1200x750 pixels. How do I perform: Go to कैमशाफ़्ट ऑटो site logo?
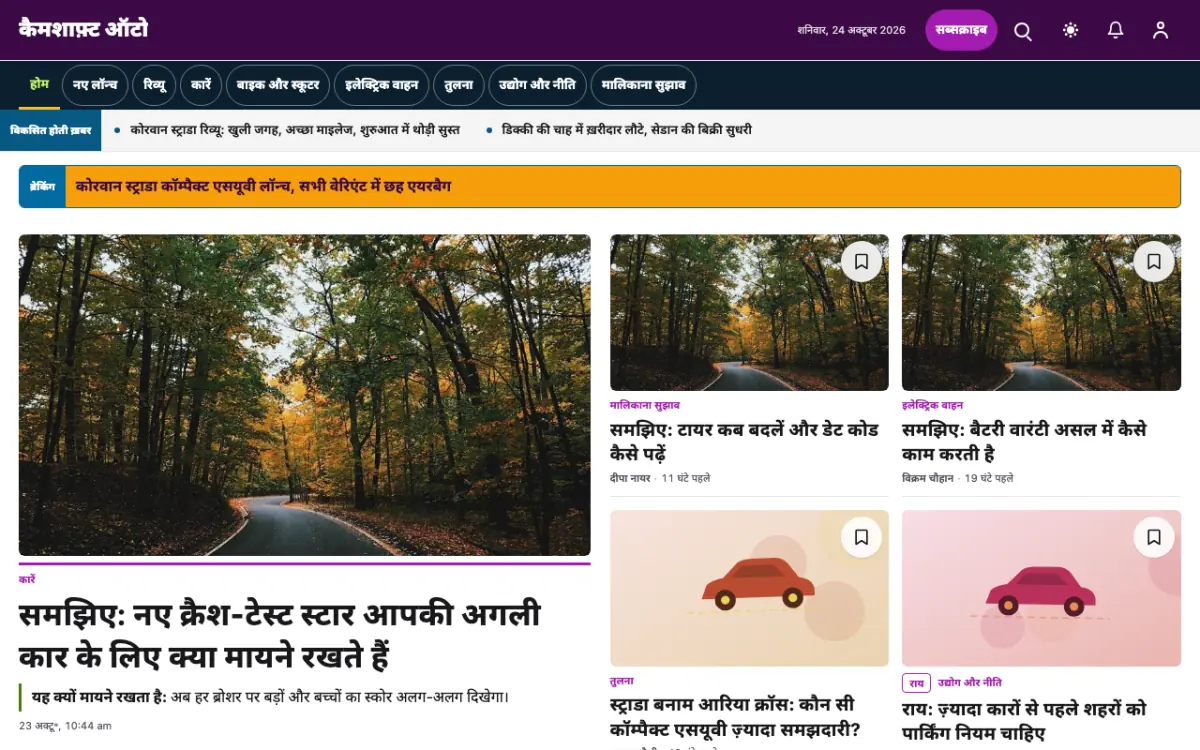[x=83, y=29]
